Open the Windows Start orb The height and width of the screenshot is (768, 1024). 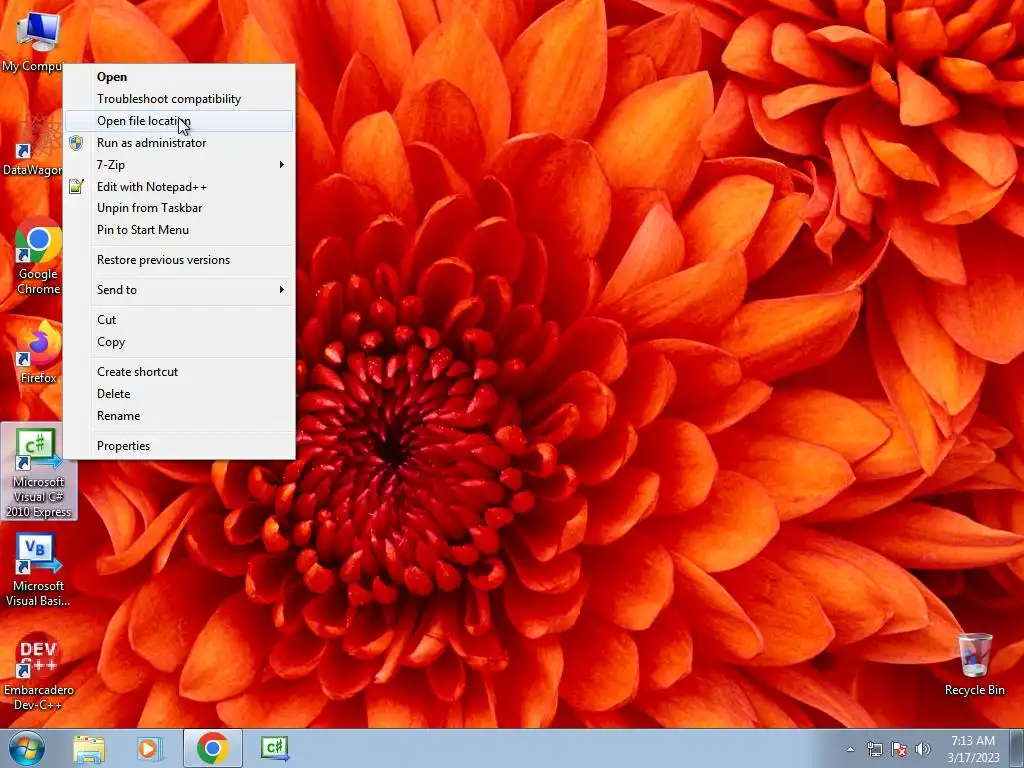tap(27, 748)
